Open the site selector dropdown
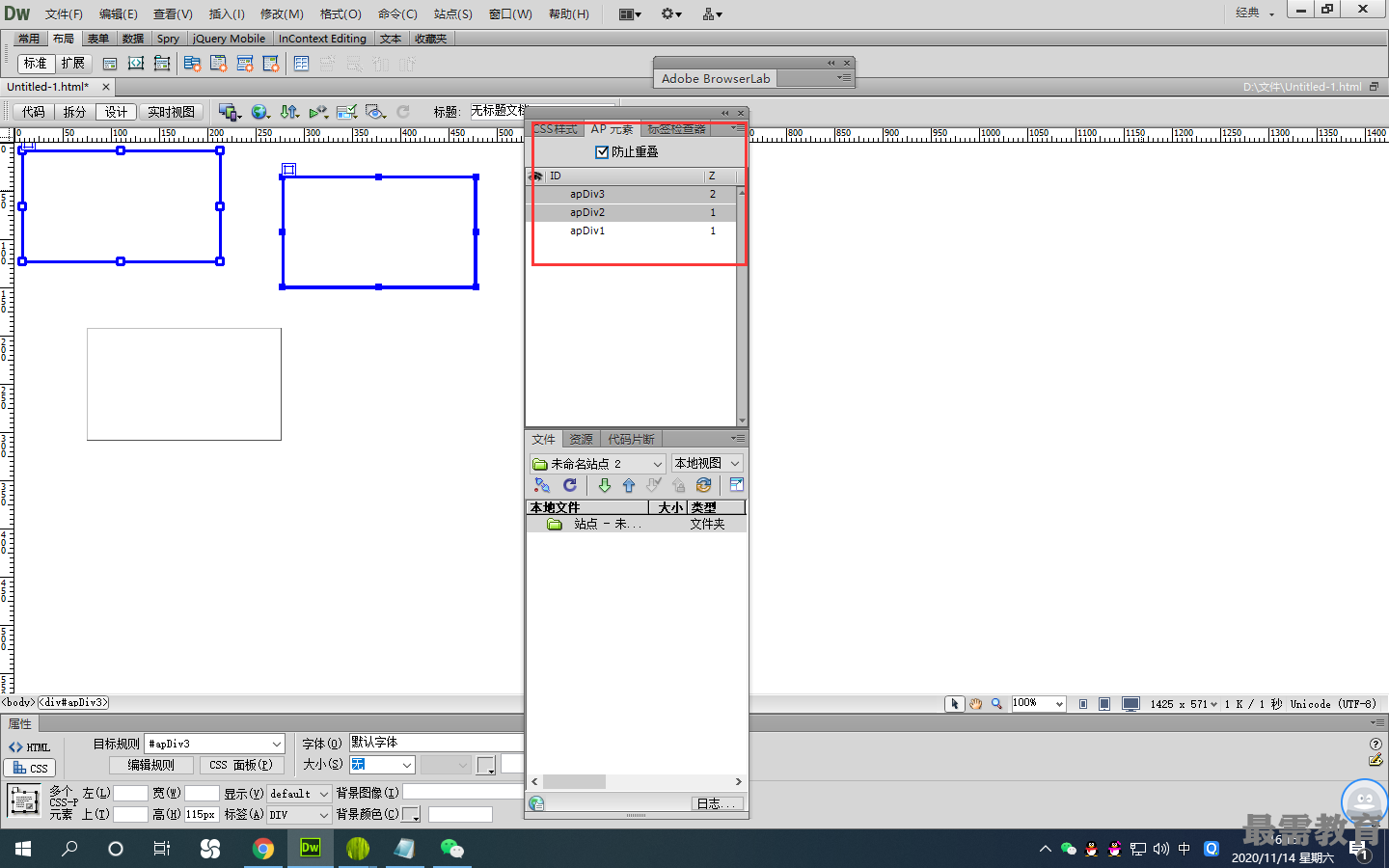Screen dimensions: 1389x868 598,464
